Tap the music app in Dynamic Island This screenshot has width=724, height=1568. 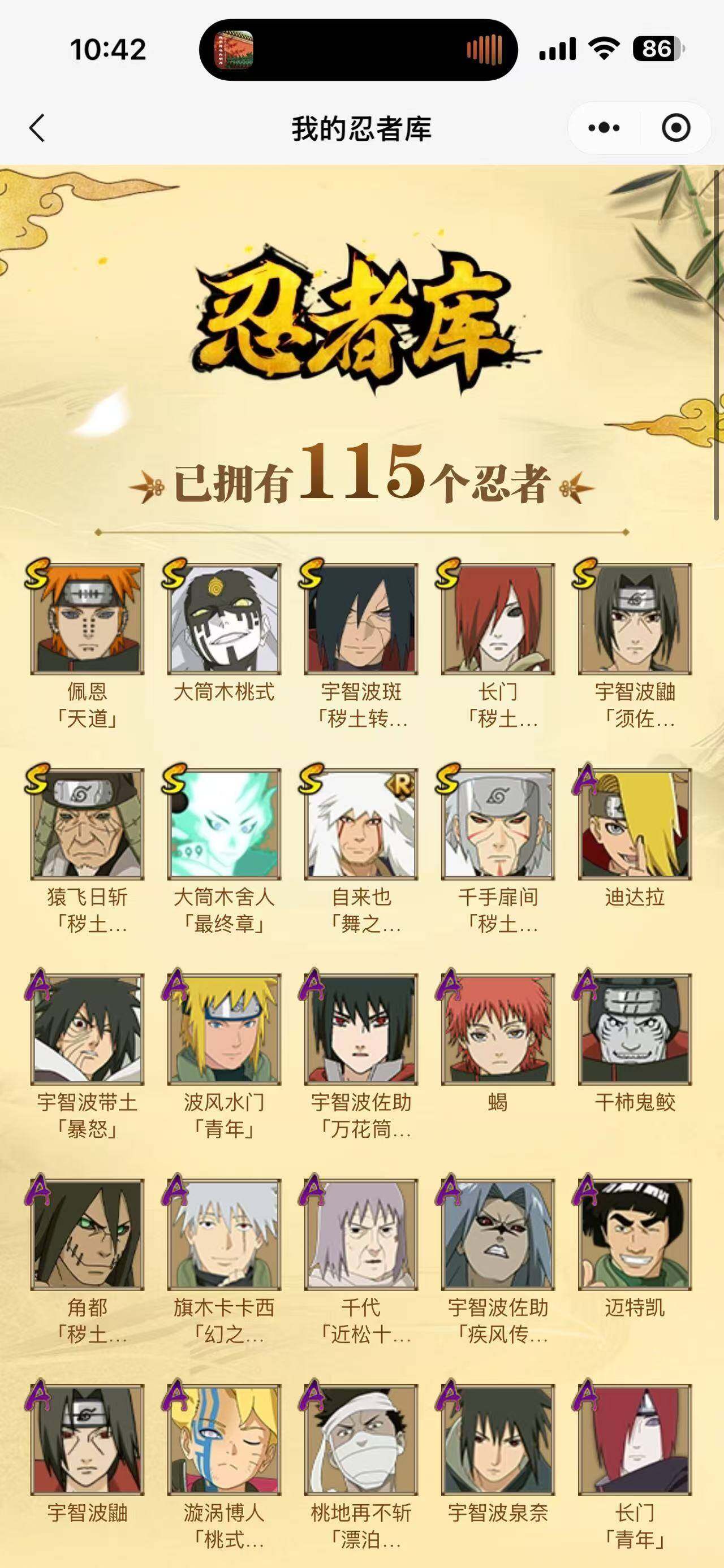(234, 49)
